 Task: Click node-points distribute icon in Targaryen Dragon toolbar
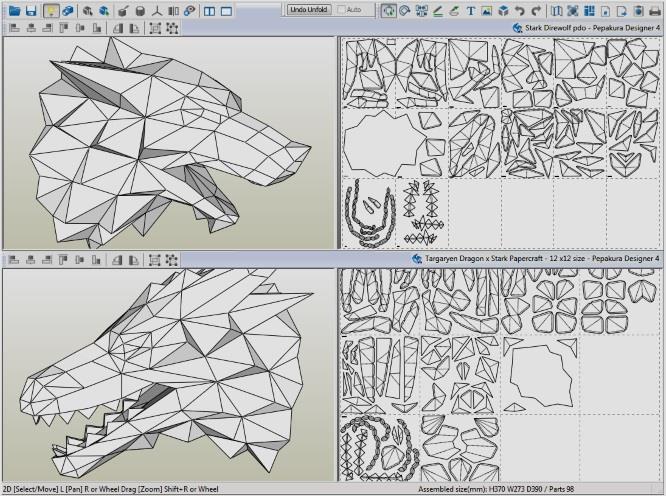click(171, 259)
